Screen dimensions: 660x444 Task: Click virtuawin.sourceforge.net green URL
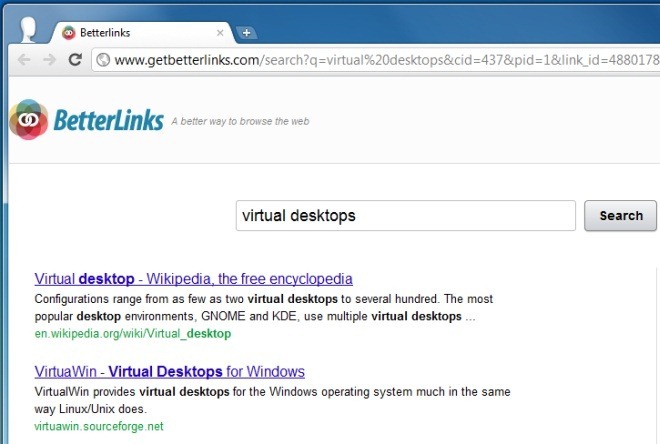99,426
